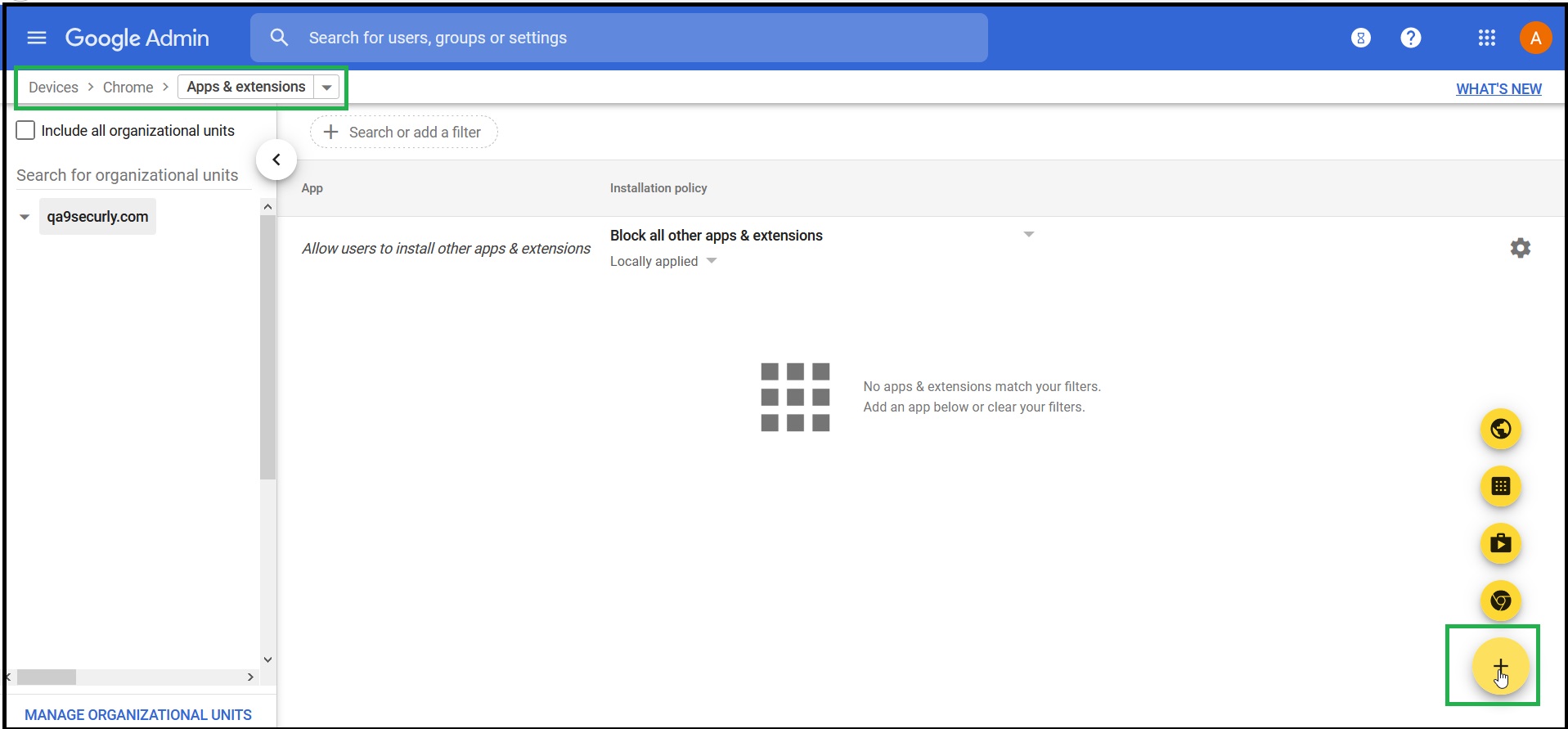Click the No apps & extensions message

click(x=982, y=397)
